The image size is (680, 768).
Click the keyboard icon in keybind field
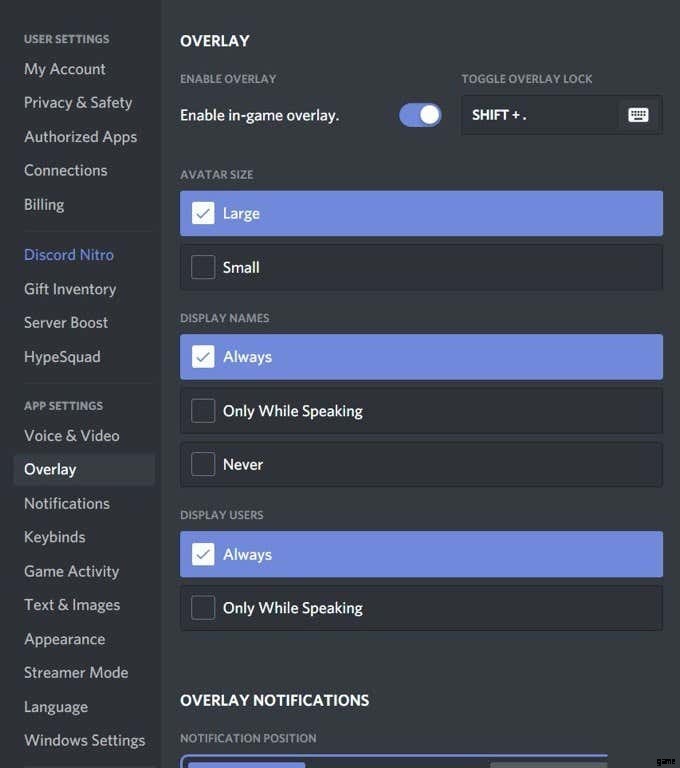click(x=638, y=115)
